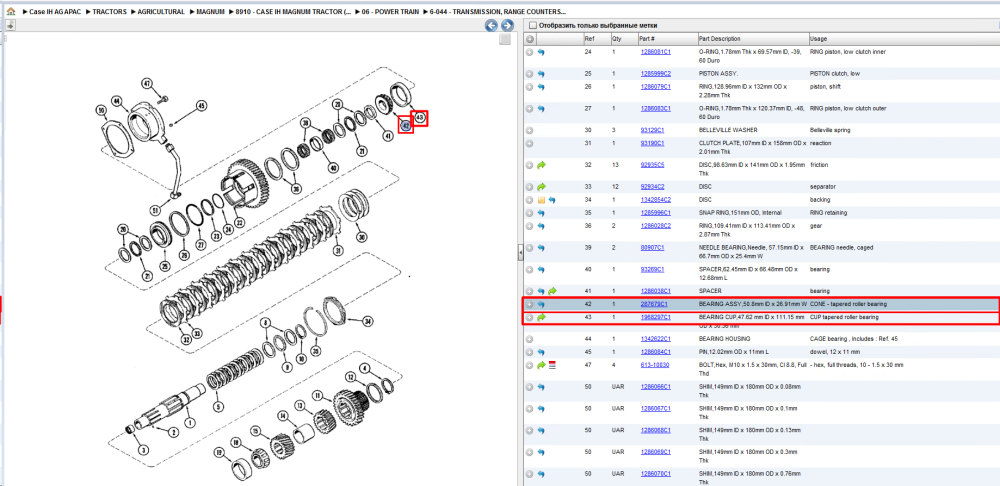
Task: Add Ref 31 CLUTCH PLATE with the plus icon
Action: tap(529, 143)
